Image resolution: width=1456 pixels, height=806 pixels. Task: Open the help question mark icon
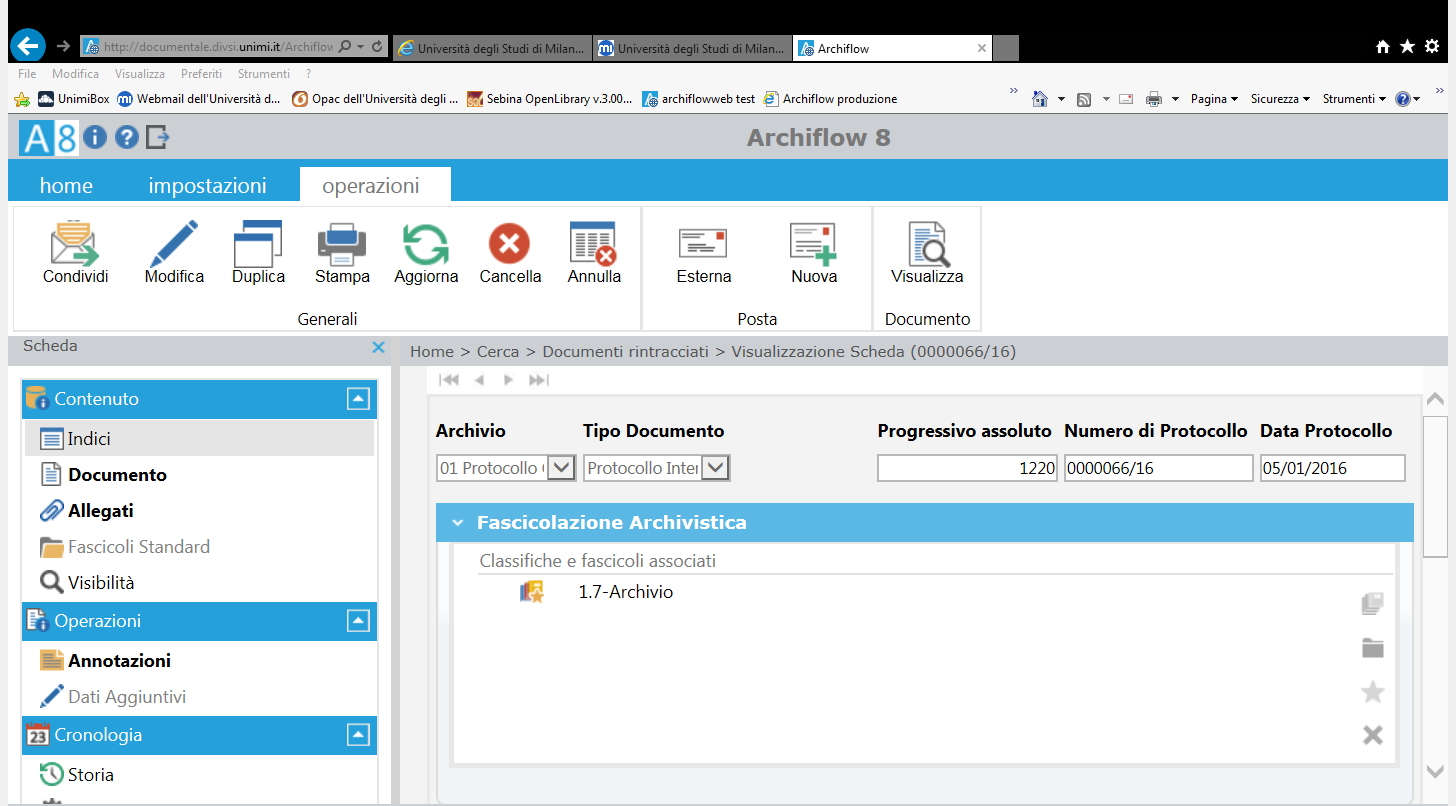(126, 138)
